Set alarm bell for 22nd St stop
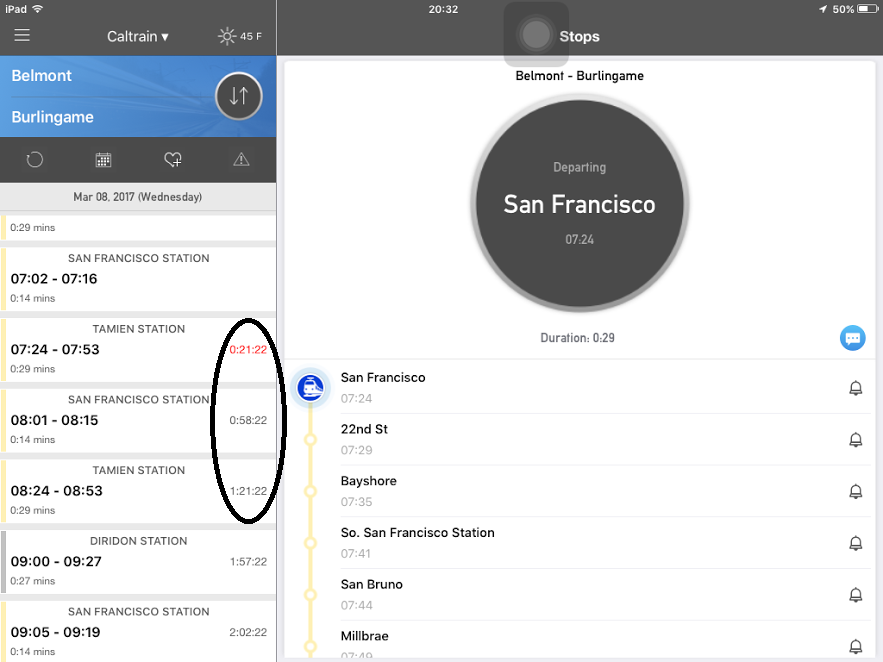 point(855,440)
